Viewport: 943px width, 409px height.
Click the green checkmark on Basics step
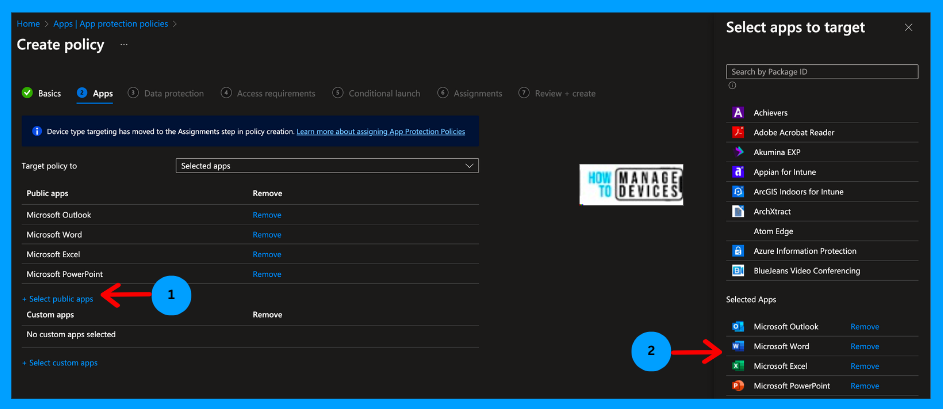pos(27,93)
